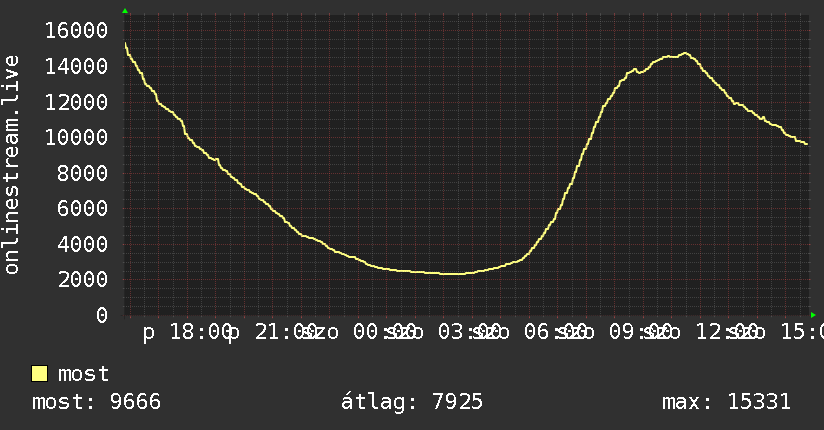
Task: Click the green arrow at x-axis end
Action: tap(813, 315)
